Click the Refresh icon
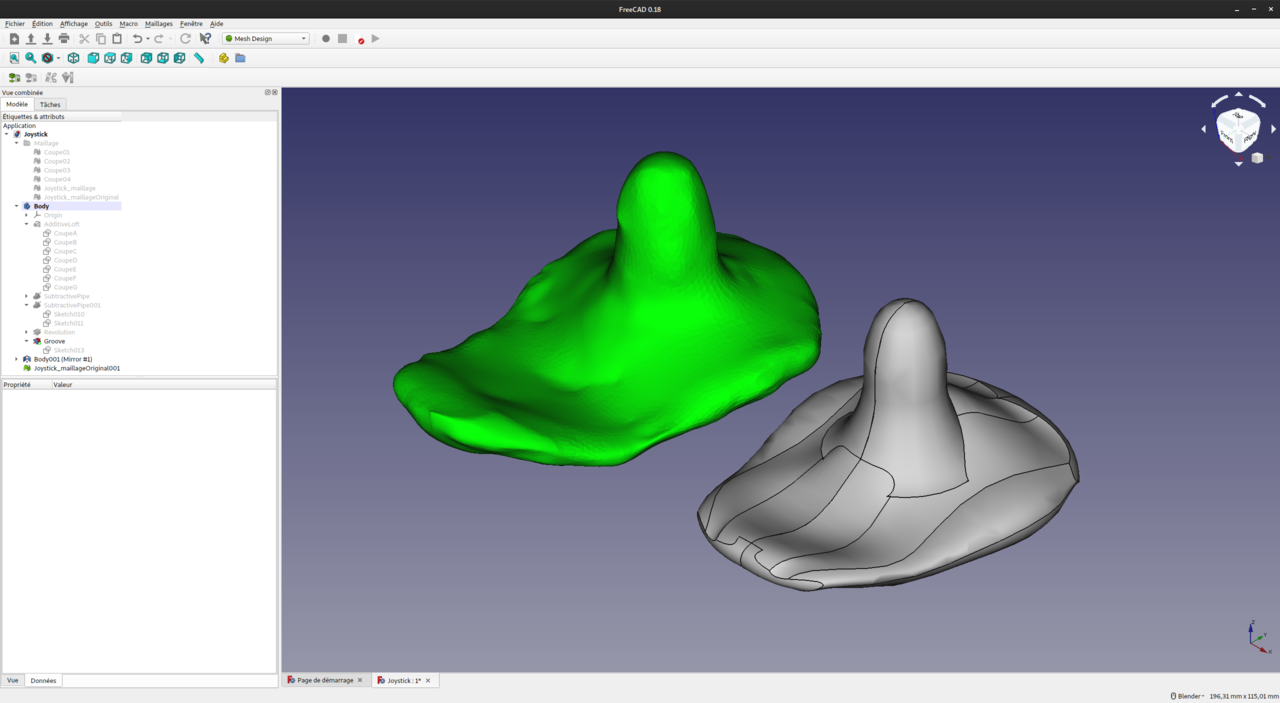The height and width of the screenshot is (703, 1280). click(185, 39)
